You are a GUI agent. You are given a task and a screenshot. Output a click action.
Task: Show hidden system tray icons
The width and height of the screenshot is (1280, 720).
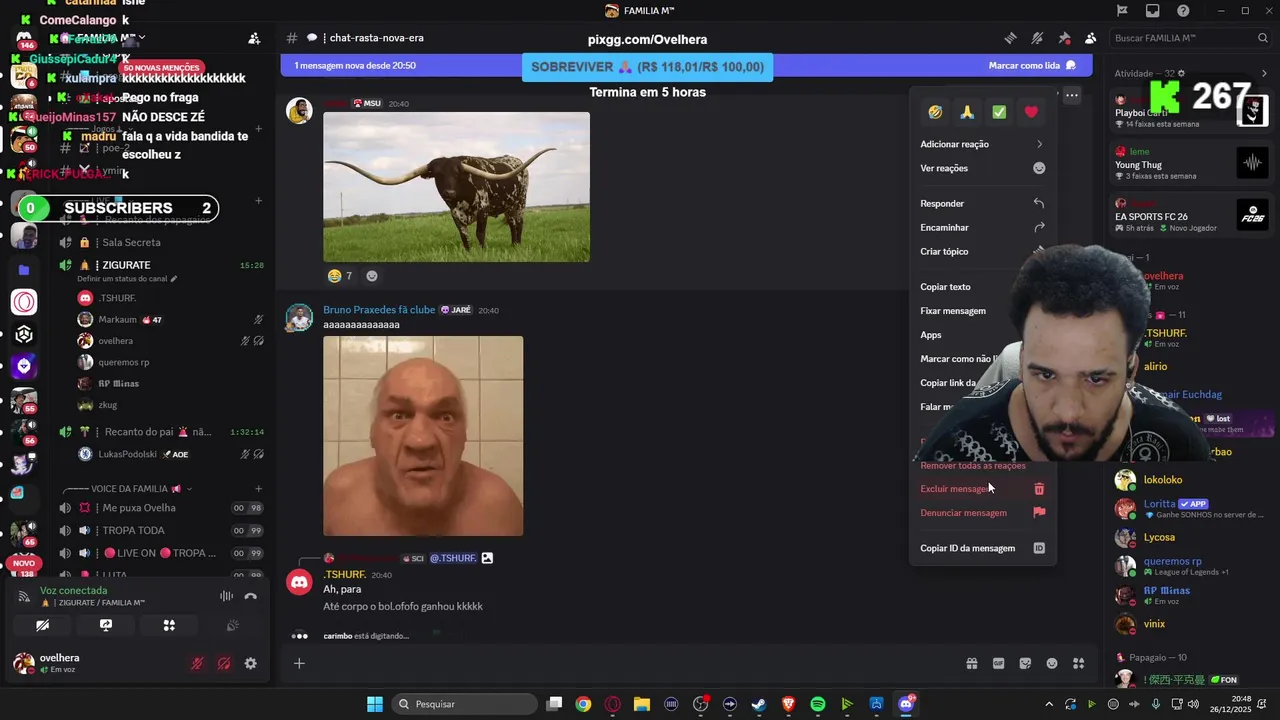pyautogui.click(x=1049, y=704)
